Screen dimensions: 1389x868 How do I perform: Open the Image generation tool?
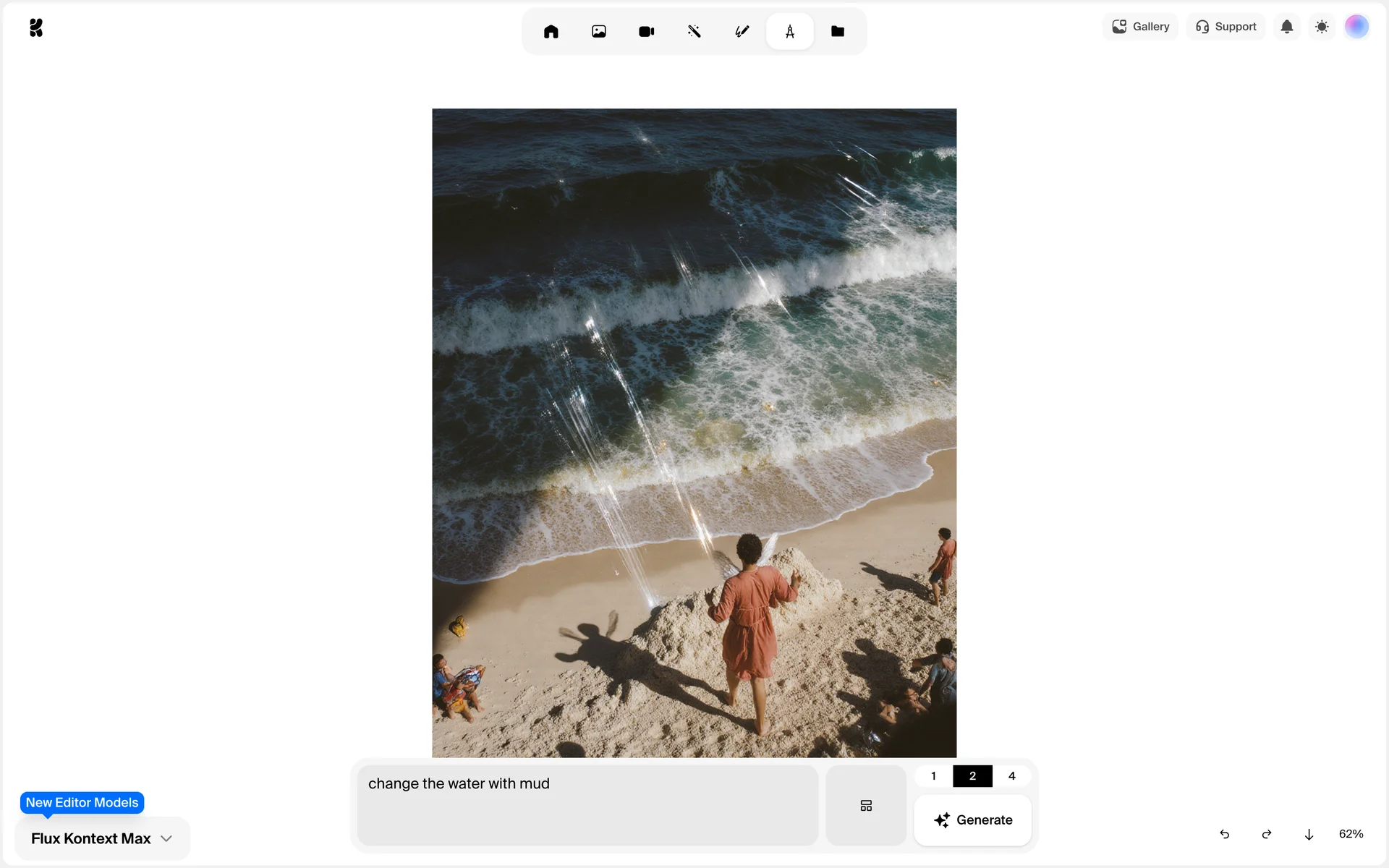click(x=598, y=31)
